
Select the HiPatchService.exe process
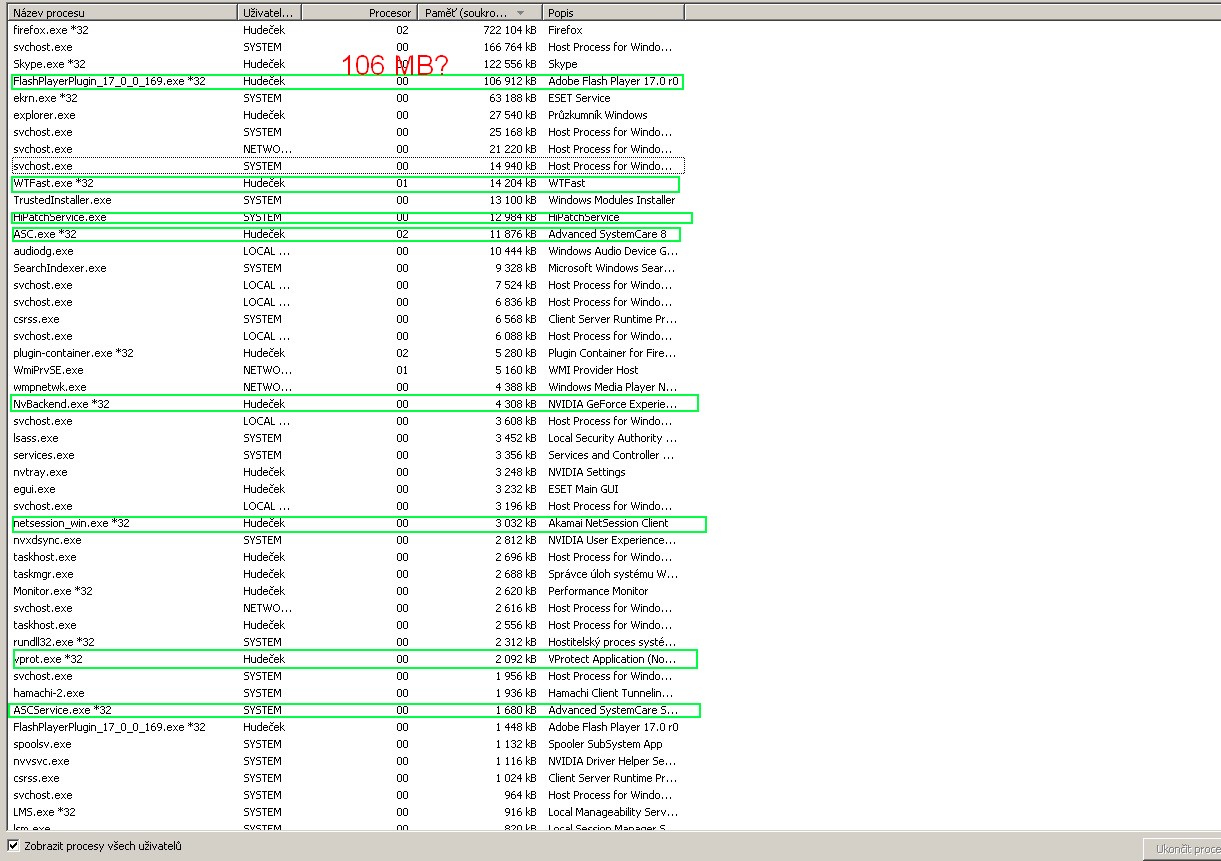pyautogui.click(x=347, y=217)
